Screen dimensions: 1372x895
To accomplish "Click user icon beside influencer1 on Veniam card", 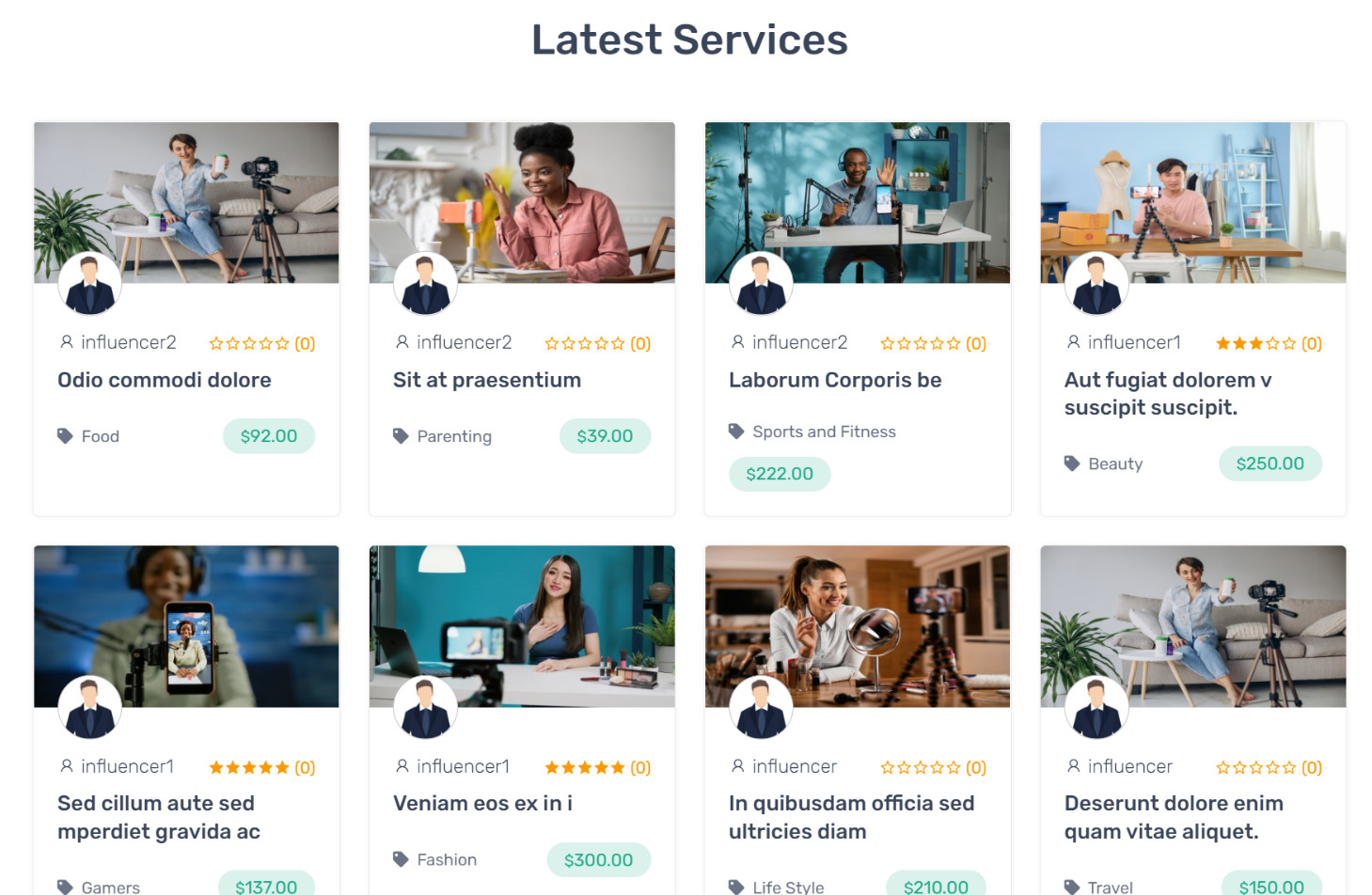I will pos(402,766).
